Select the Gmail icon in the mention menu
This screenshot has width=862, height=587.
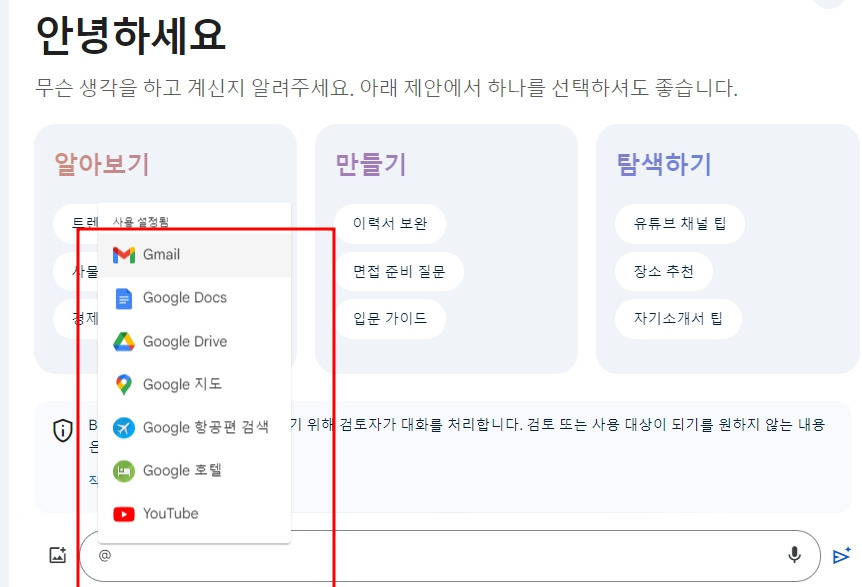(124, 254)
